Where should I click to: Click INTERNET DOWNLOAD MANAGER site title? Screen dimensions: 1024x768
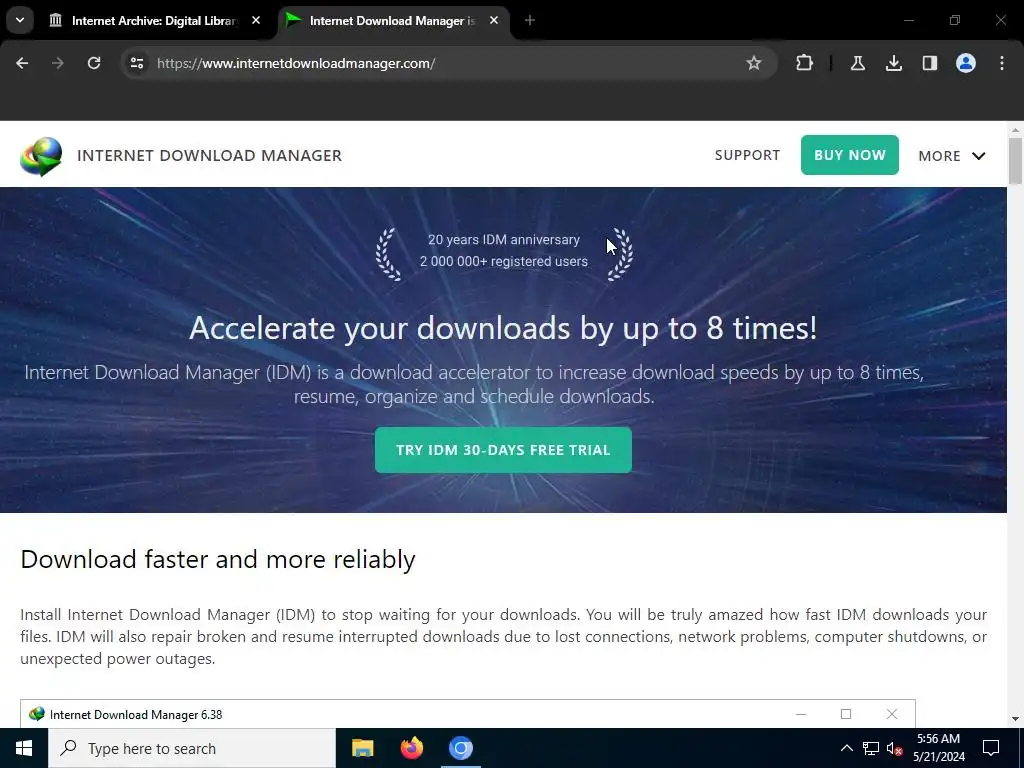coord(209,155)
